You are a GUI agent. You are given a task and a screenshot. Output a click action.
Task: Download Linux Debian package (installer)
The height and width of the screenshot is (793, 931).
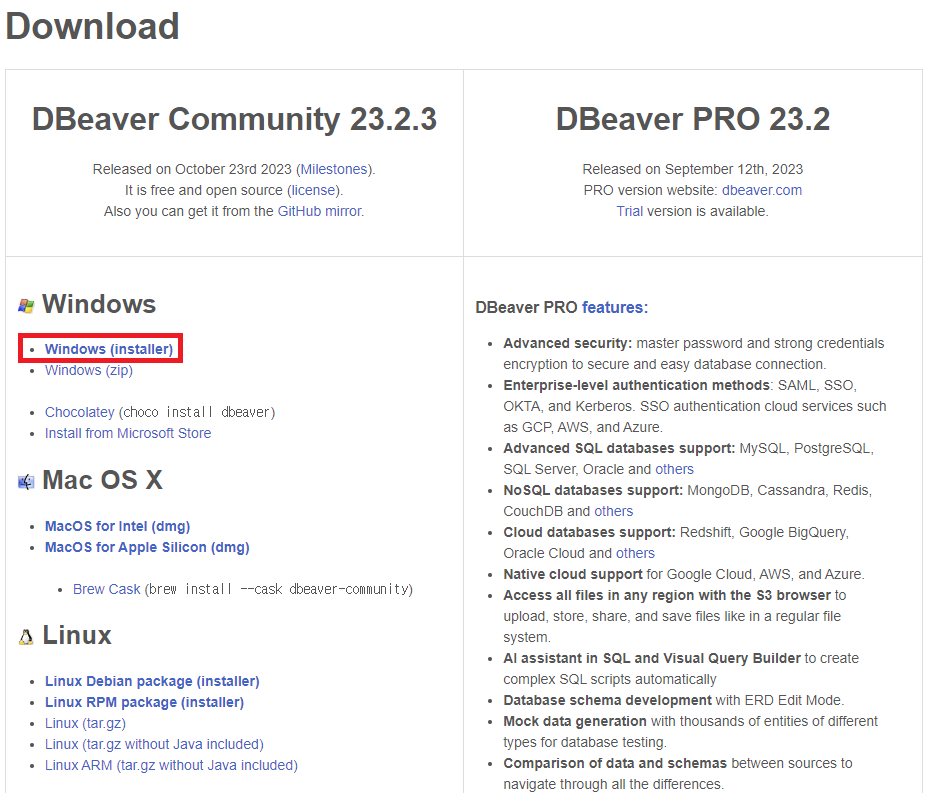coord(153,681)
